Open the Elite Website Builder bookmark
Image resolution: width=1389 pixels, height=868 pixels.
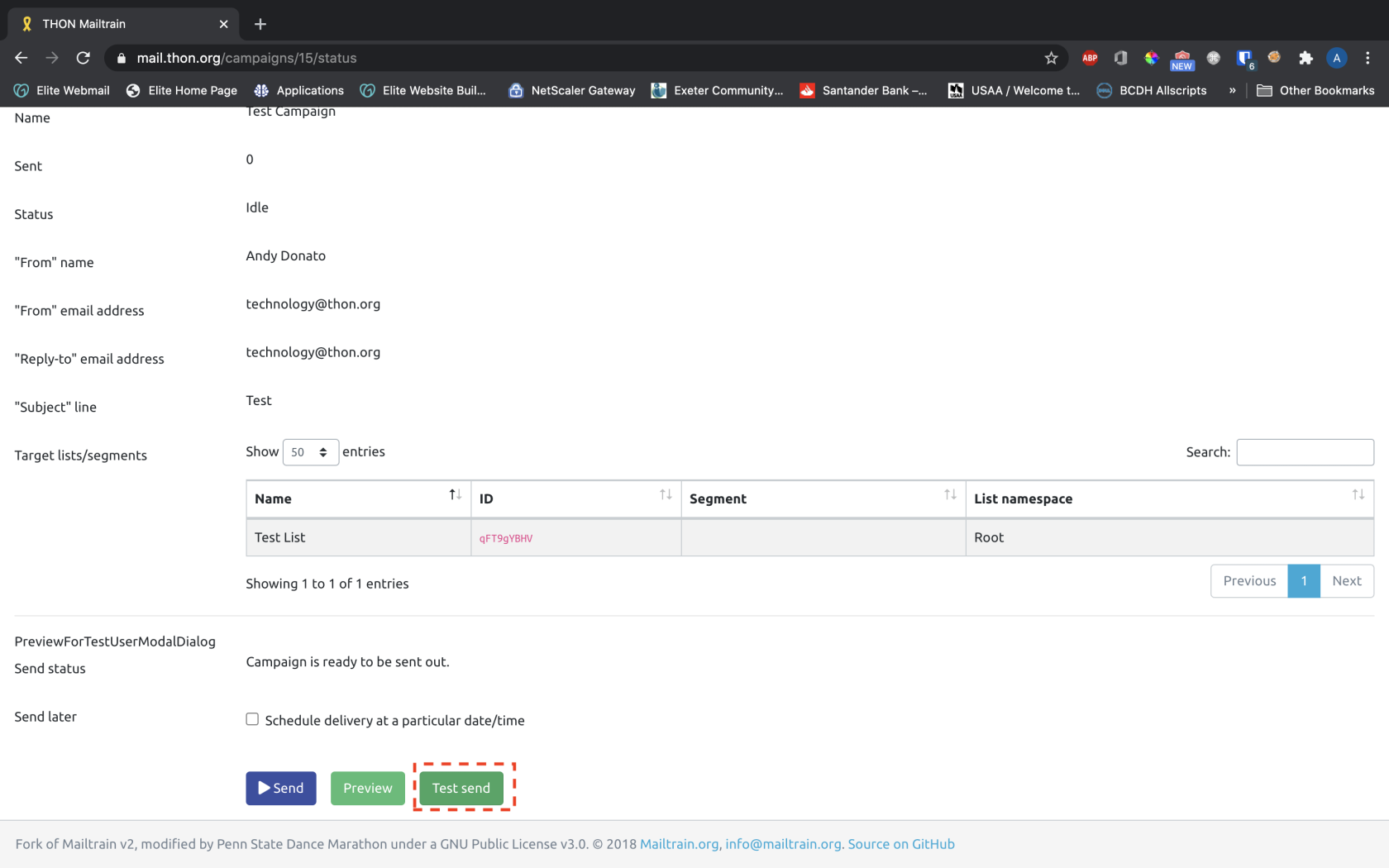[x=423, y=90]
